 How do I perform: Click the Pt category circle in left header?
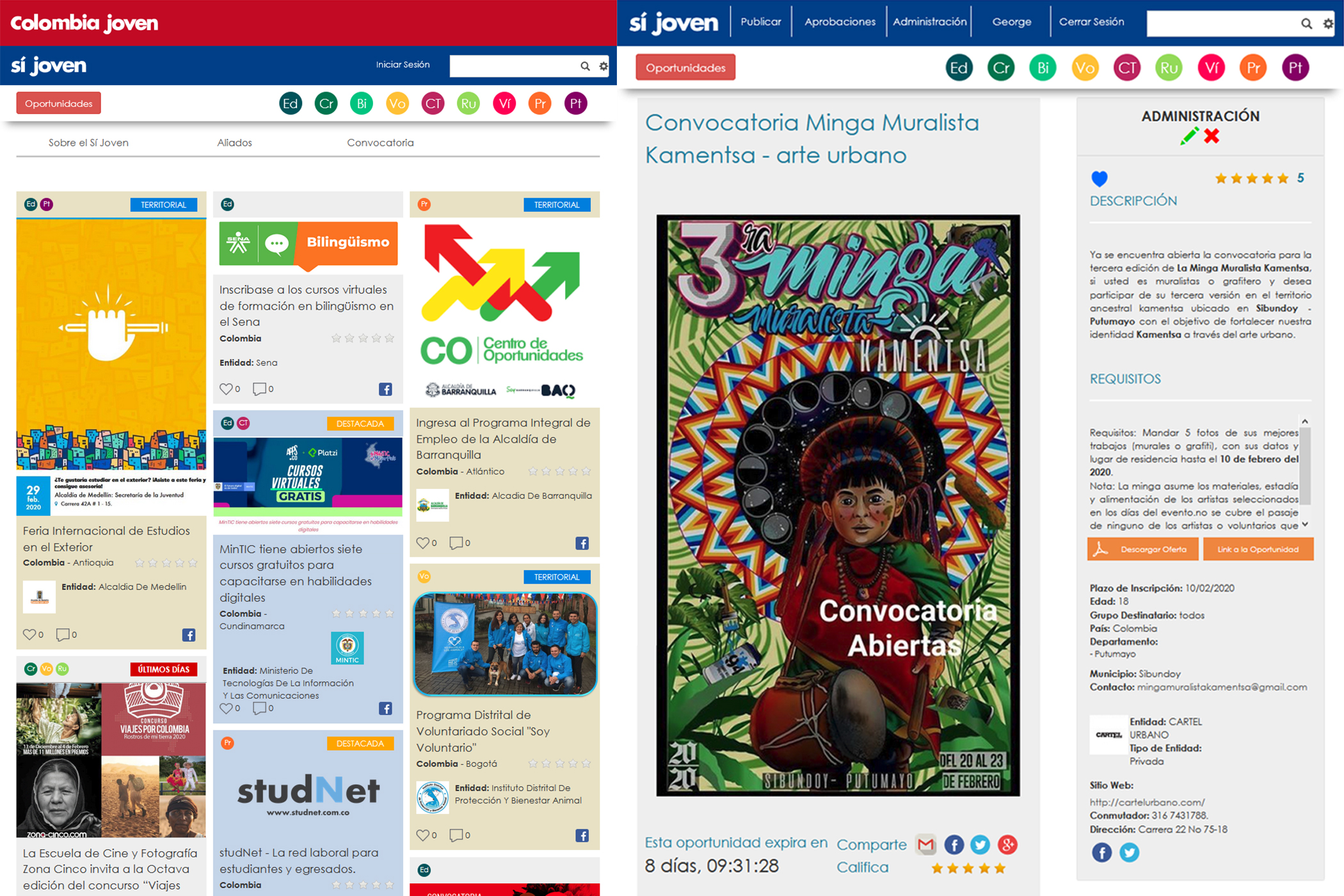pos(575,104)
